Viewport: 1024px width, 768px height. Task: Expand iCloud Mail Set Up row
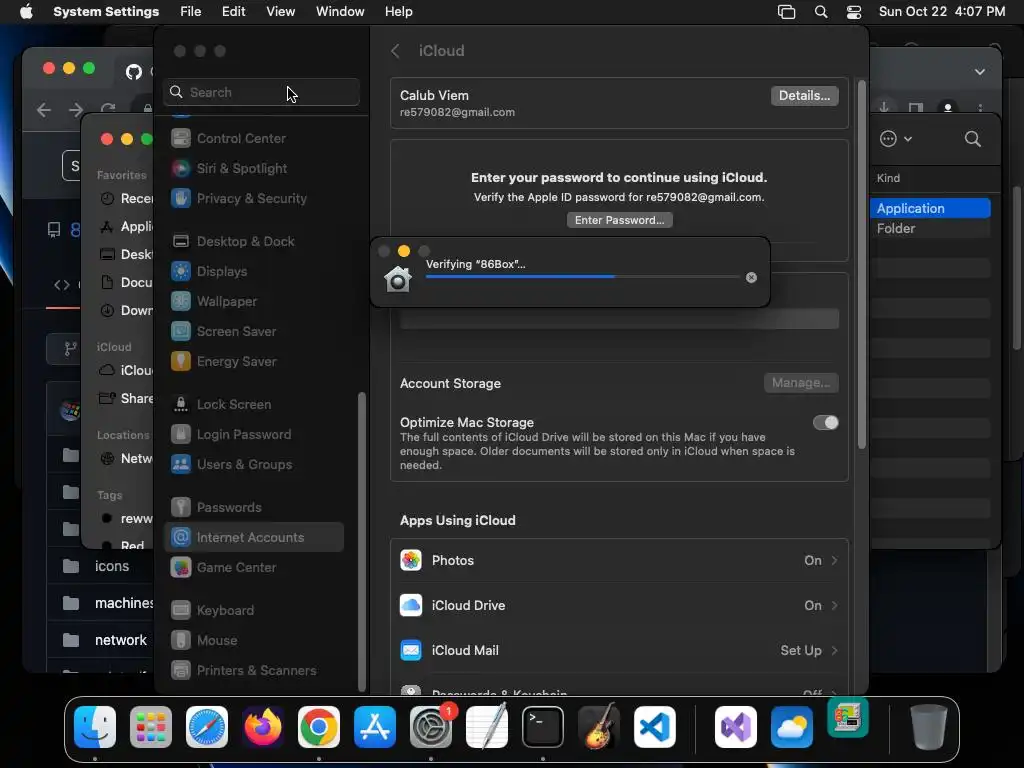619,651
